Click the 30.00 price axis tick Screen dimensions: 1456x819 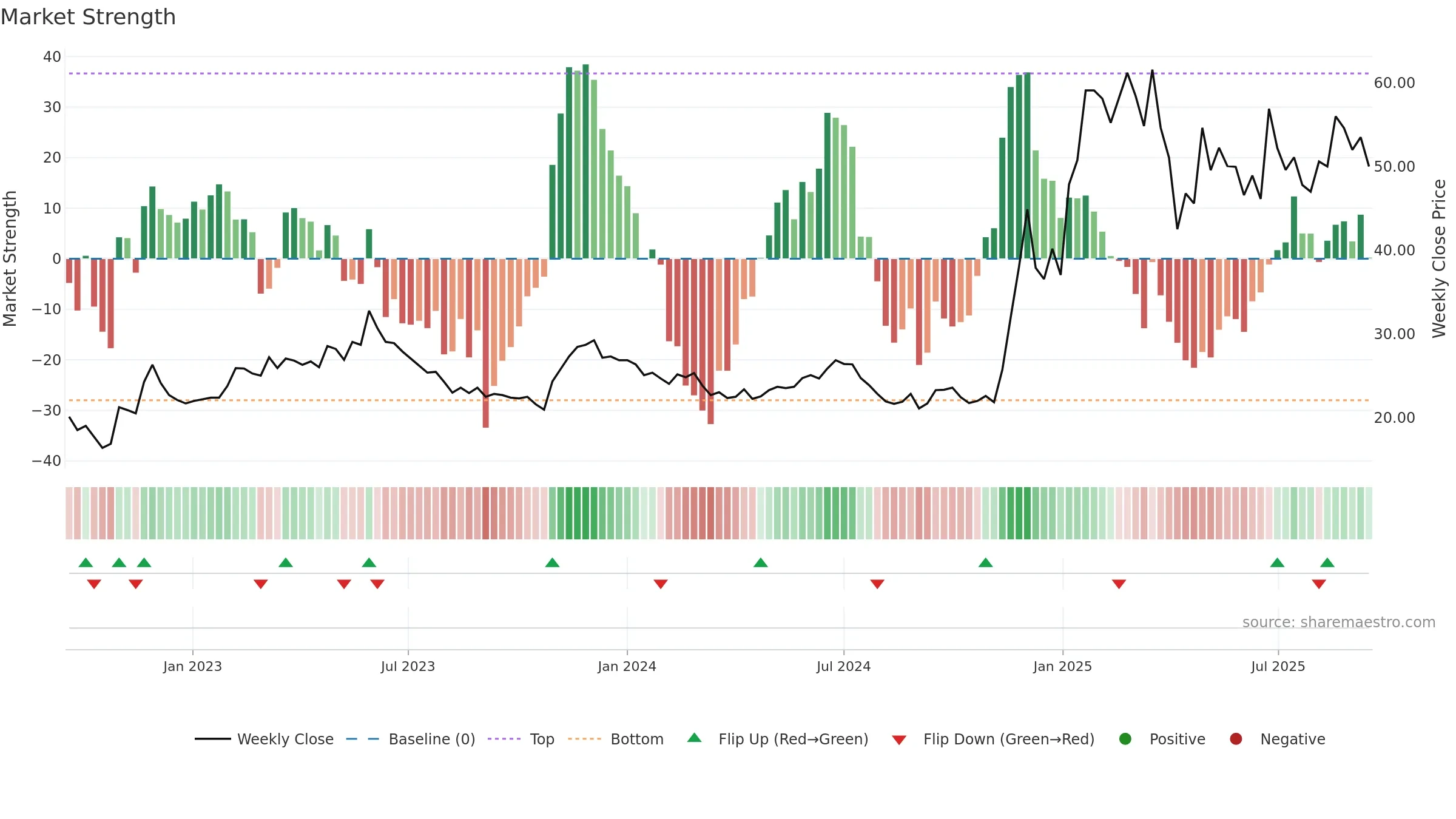[1394, 334]
